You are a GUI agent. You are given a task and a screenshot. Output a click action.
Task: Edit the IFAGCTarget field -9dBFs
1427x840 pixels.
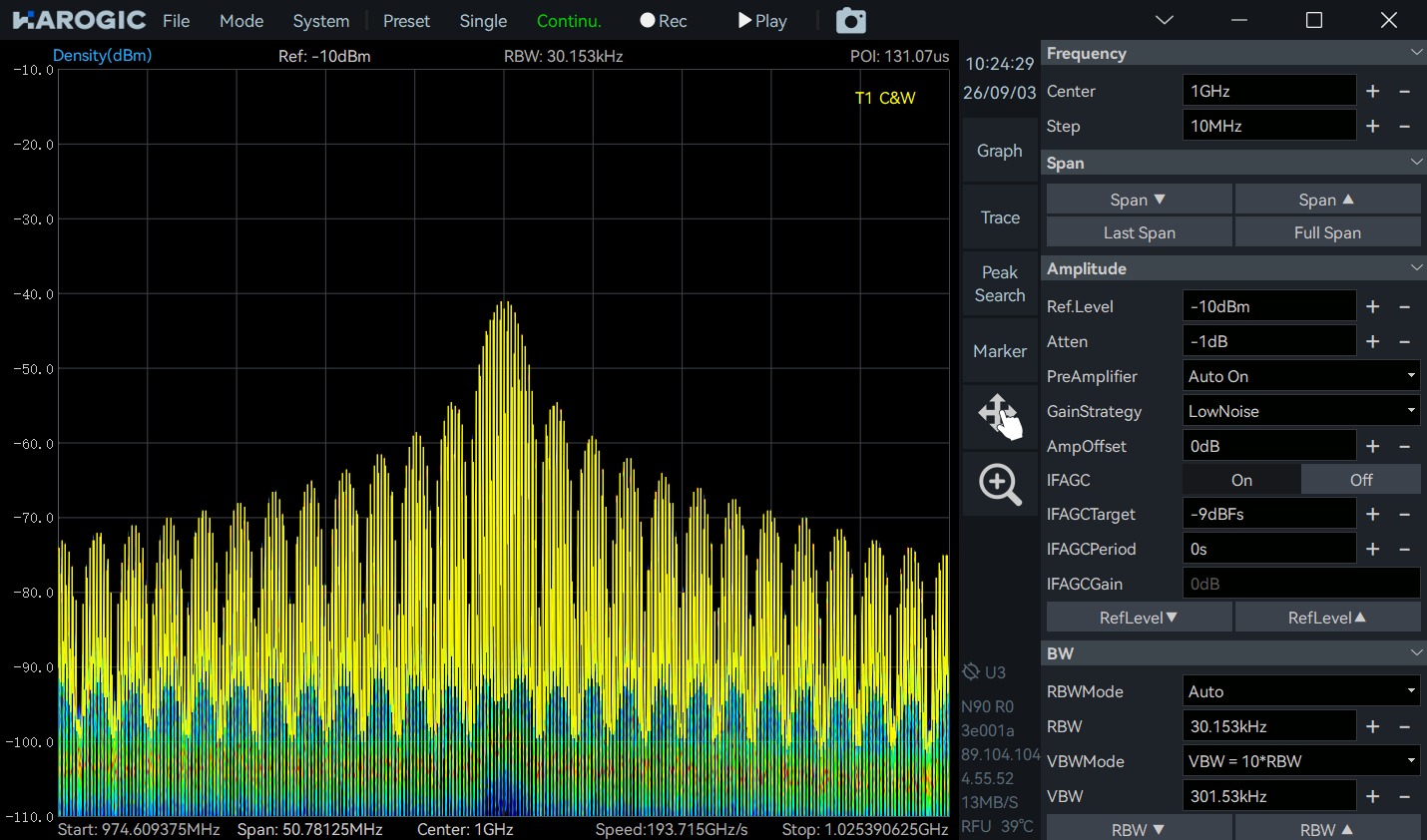point(1269,514)
